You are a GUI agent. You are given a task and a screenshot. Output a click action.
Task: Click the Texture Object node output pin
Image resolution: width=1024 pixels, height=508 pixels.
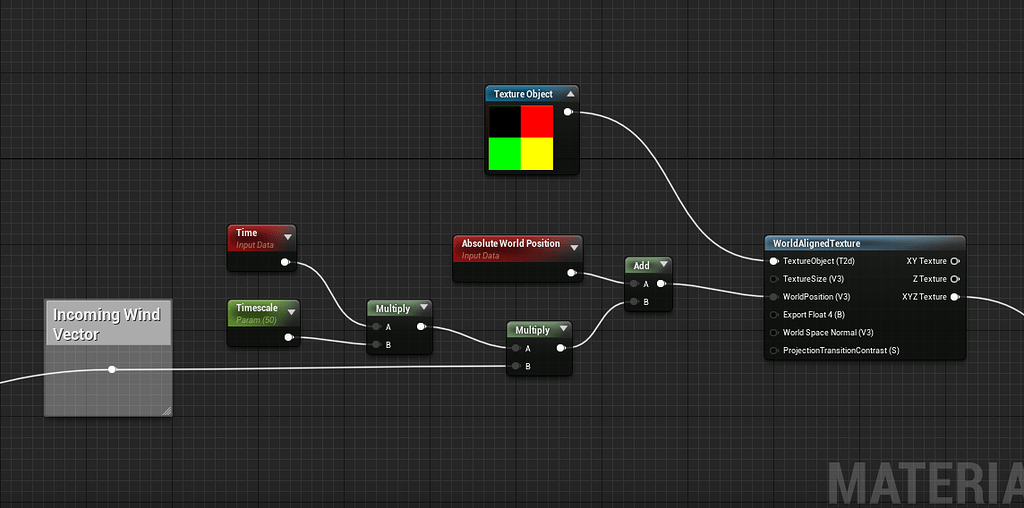point(568,112)
